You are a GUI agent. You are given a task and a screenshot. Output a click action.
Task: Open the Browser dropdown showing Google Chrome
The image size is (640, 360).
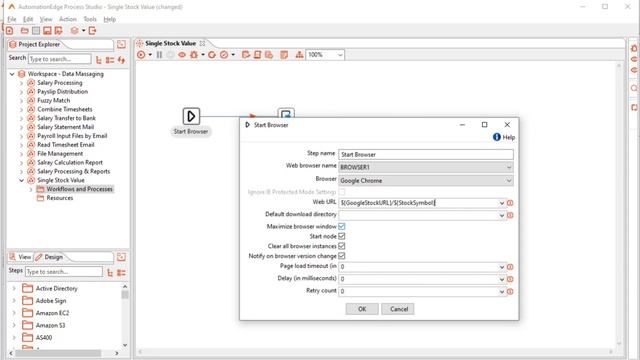click(509, 180)
